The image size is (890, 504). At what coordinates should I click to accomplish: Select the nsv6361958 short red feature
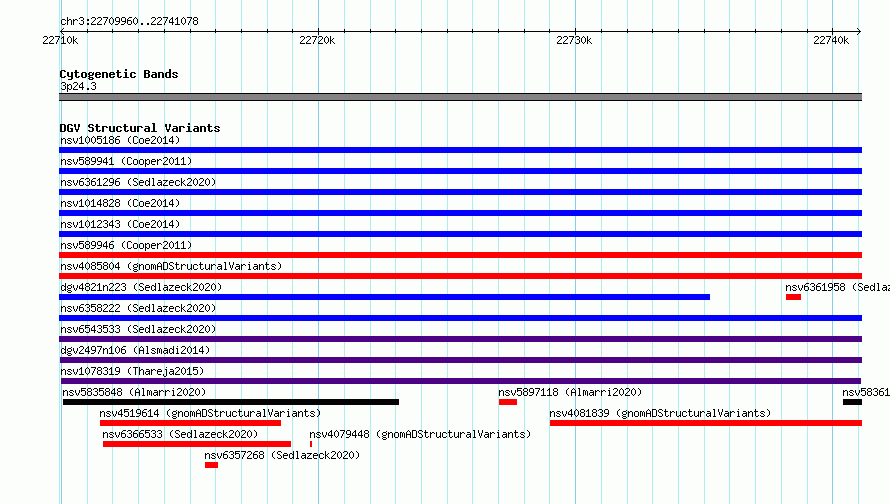point(794,297)
